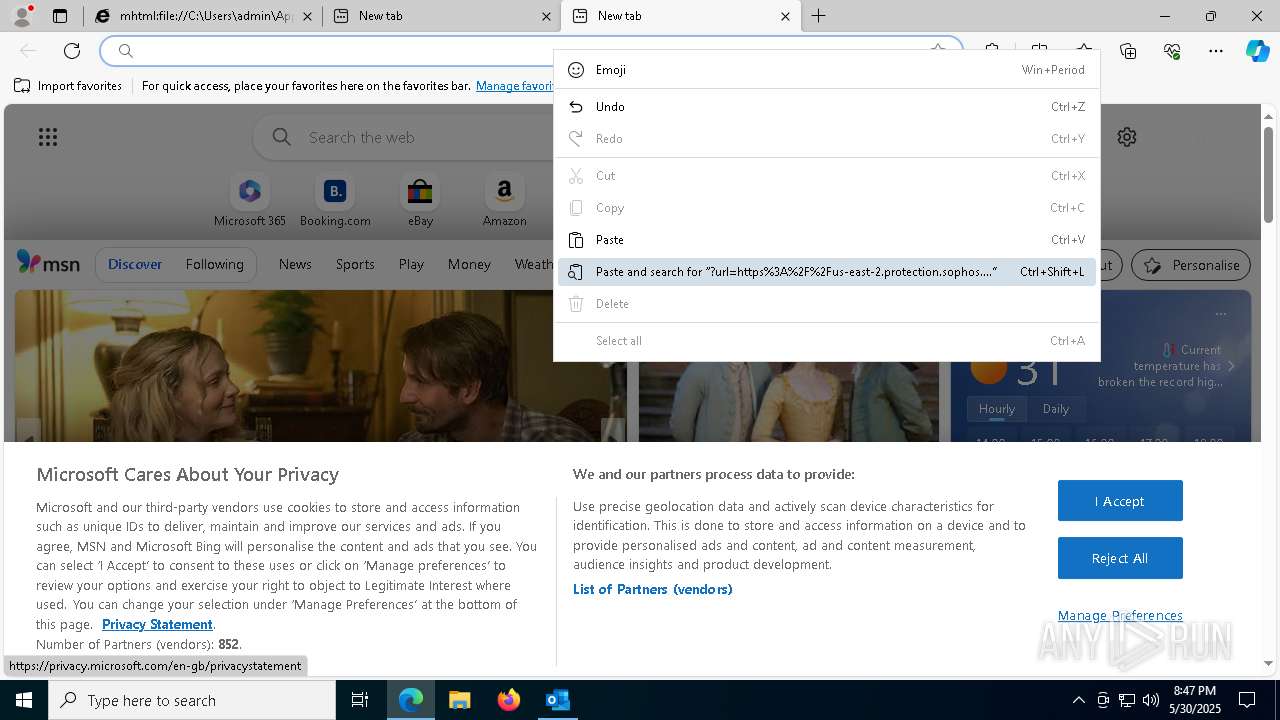The image size is (1280, 720).
Task: Open the MSN apps grid icon
Action: tap(48, 137)
